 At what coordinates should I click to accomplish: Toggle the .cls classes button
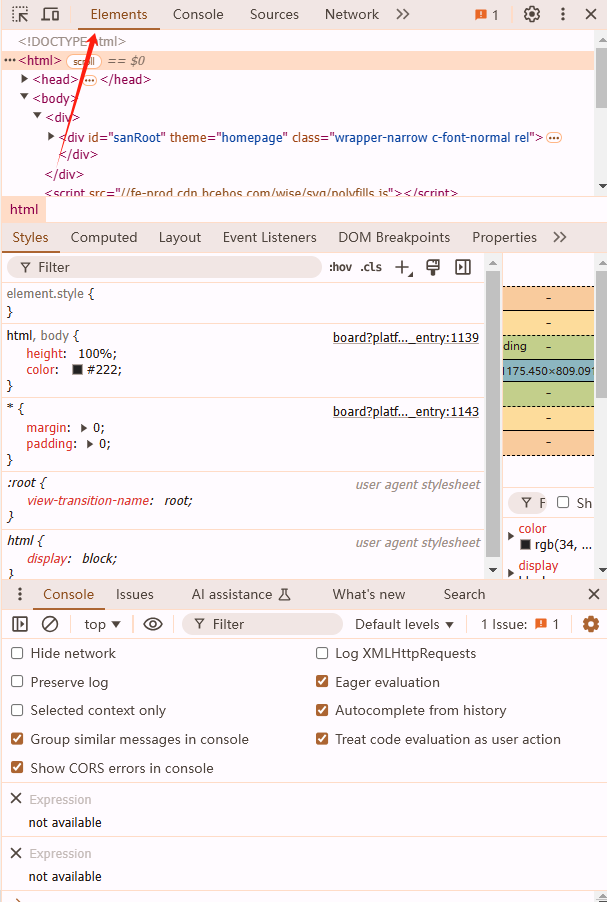coord(371,267)
